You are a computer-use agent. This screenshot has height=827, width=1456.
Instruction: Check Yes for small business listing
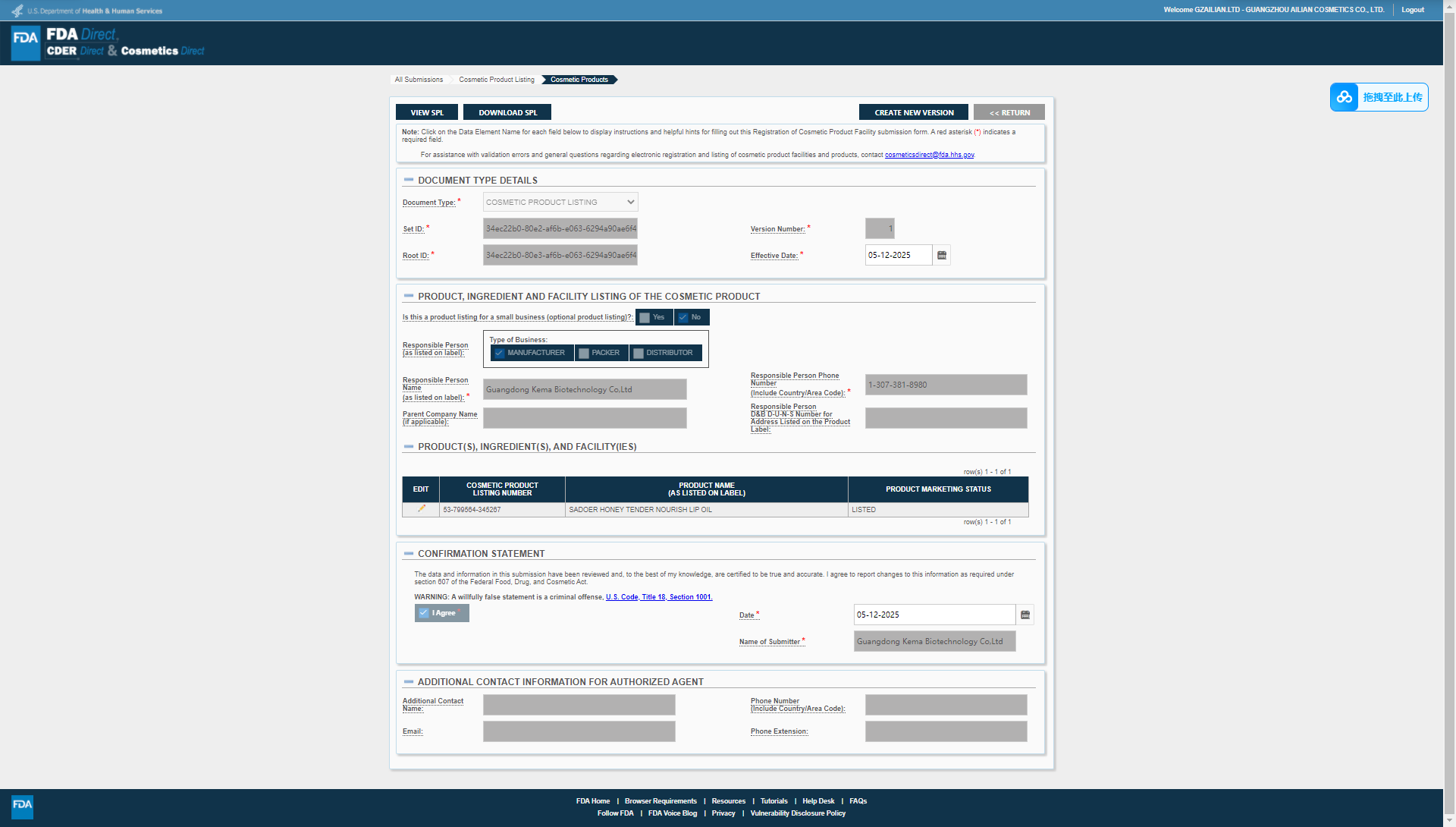tap(645, 318)
